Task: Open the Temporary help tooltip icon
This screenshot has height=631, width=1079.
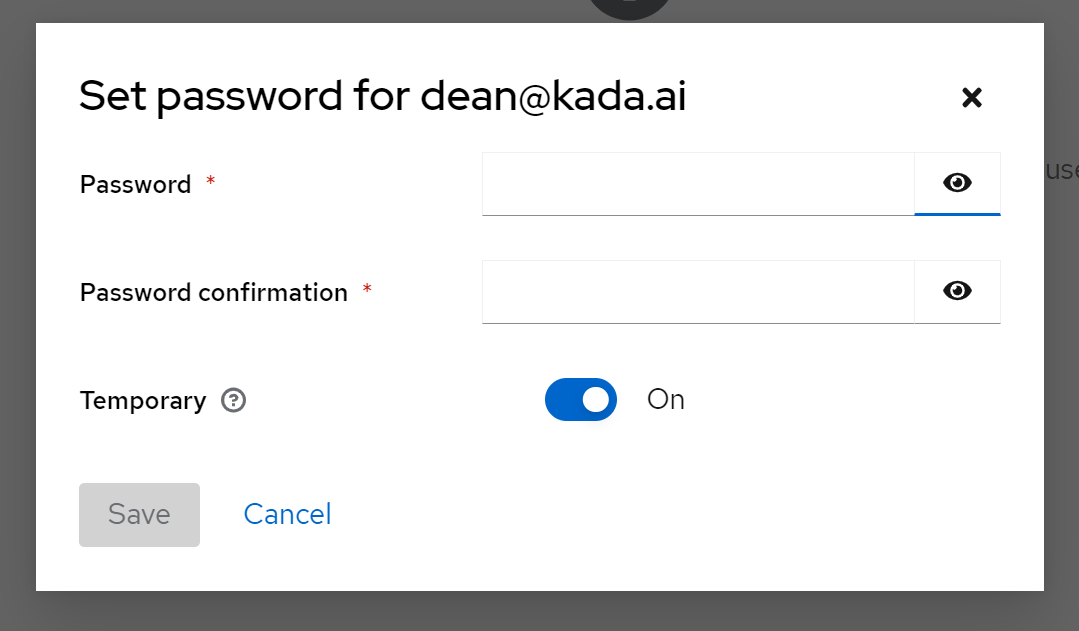Action: coord(233,401)
